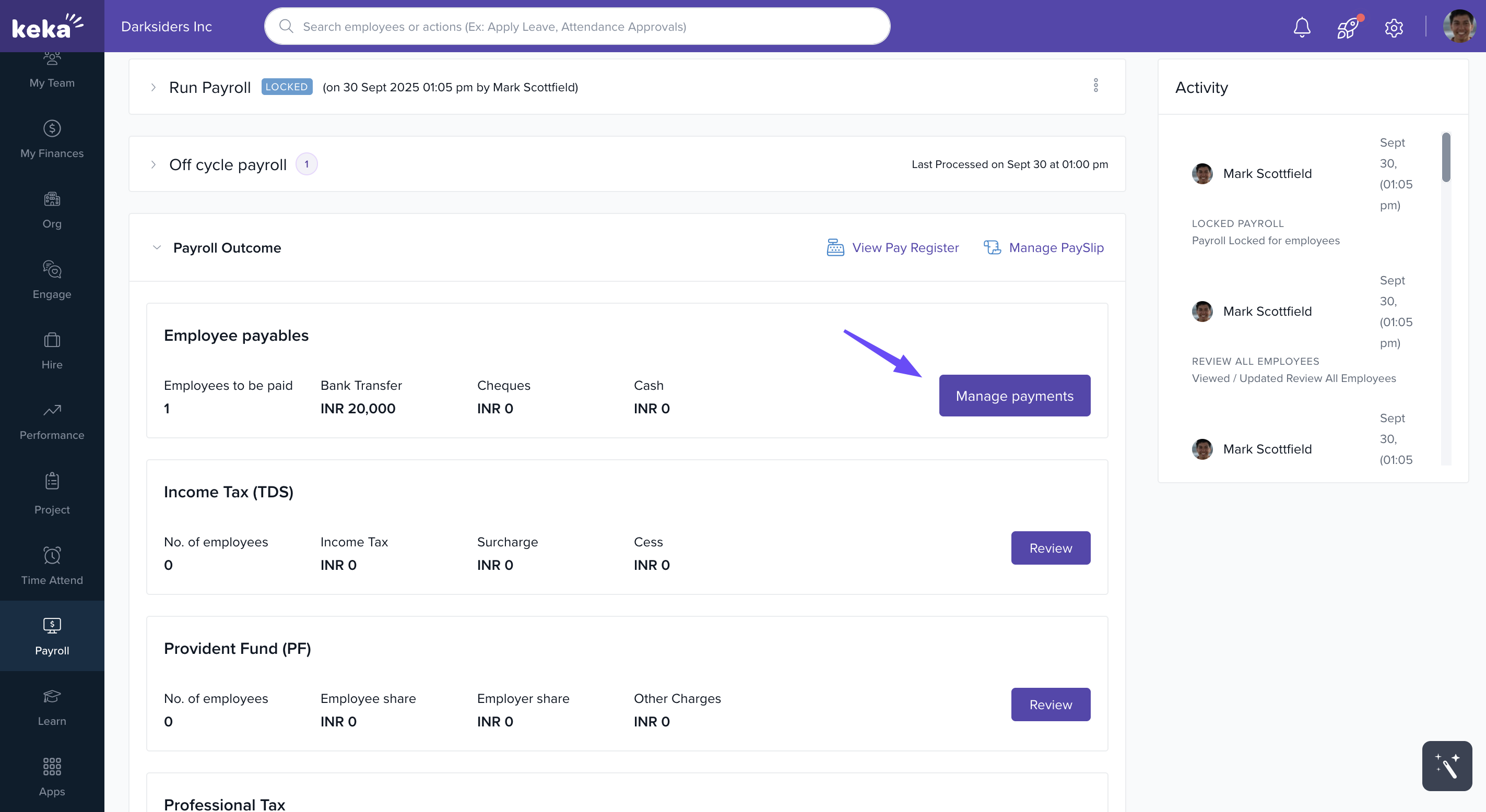Select the Apps menu item
This screenshot has height=812, width=1486.
52,777
